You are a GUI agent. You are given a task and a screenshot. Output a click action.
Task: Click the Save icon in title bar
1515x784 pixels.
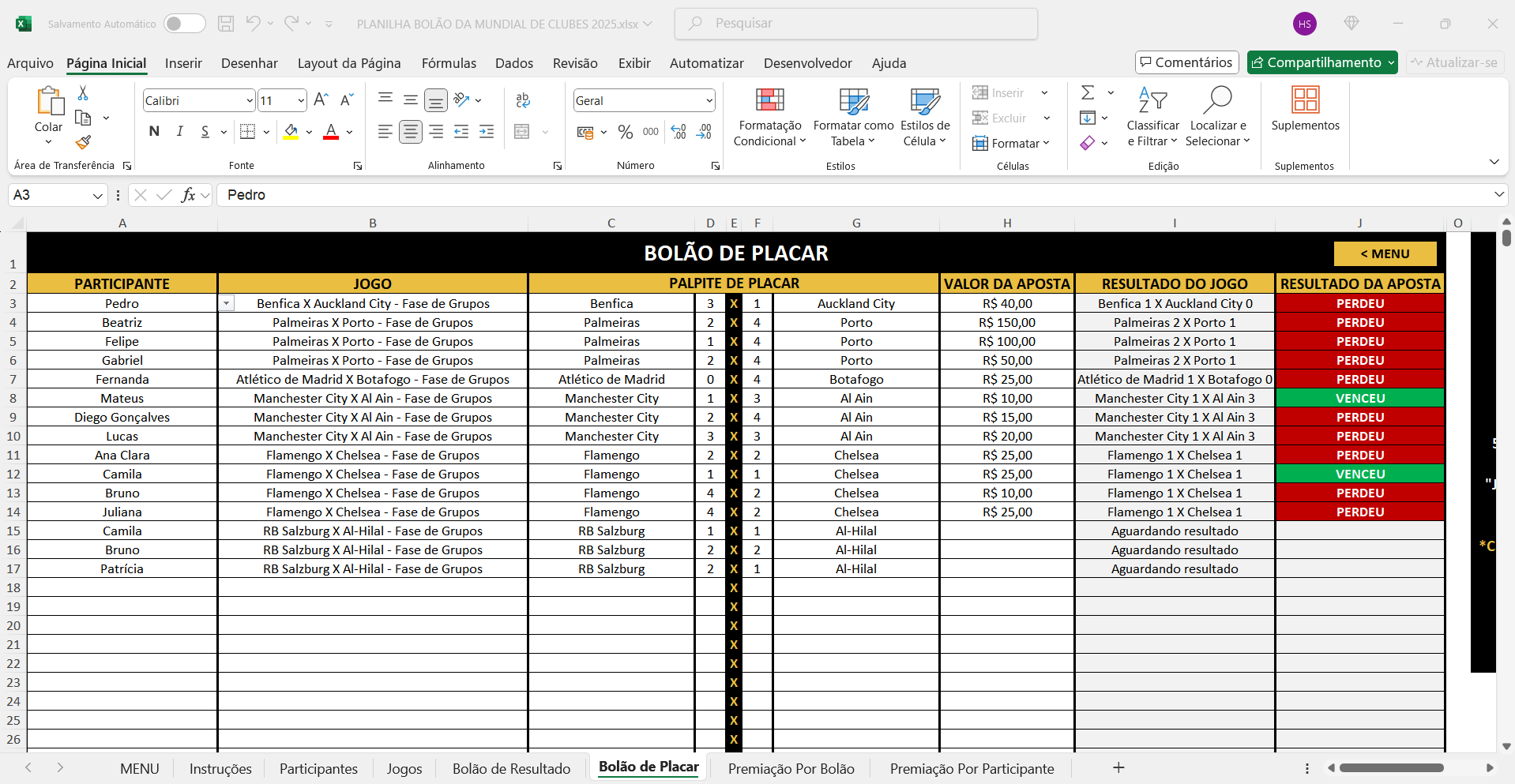pyautogui.click(x=226, y=24)
